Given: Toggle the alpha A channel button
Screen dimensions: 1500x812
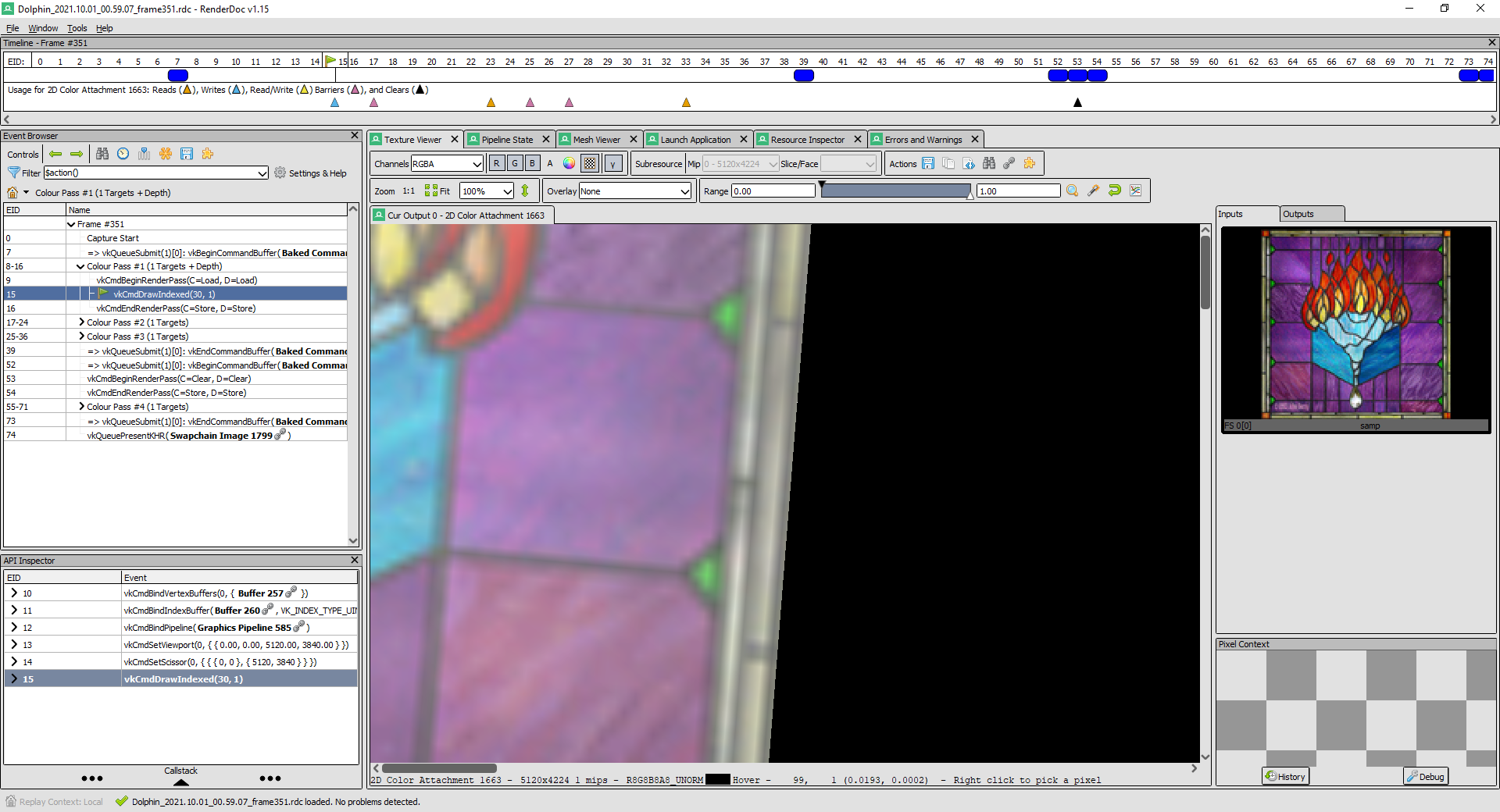Looking at the screenshot, I should (x=550, y=163).
